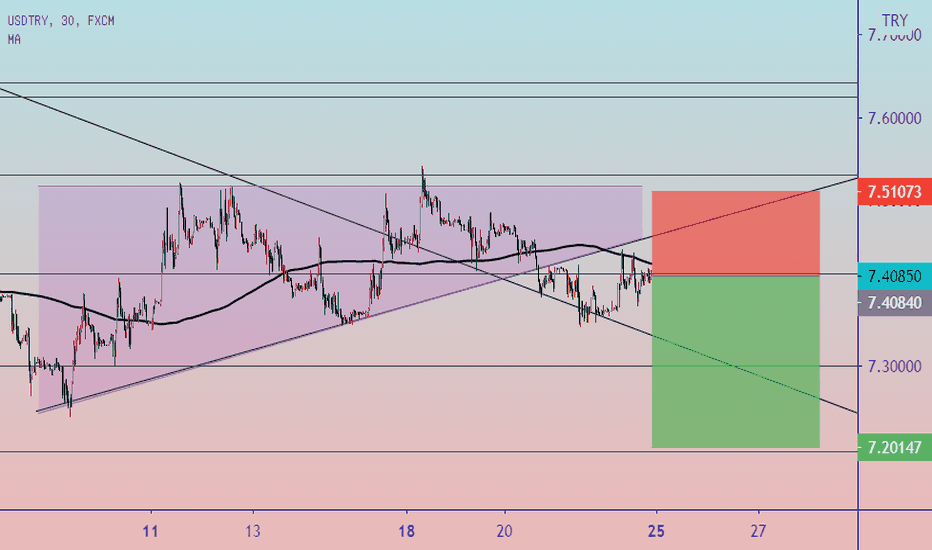Select the red 7.51073 stop-loss price label
Image resolution: width=932 pixels, height=550 pixels.
coord(895,192)
